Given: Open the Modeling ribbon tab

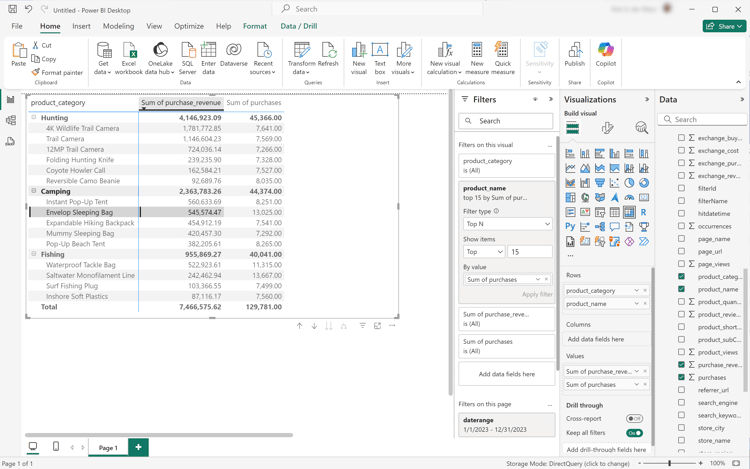Looking at the screenshot, I should click(x=118, y=27).
